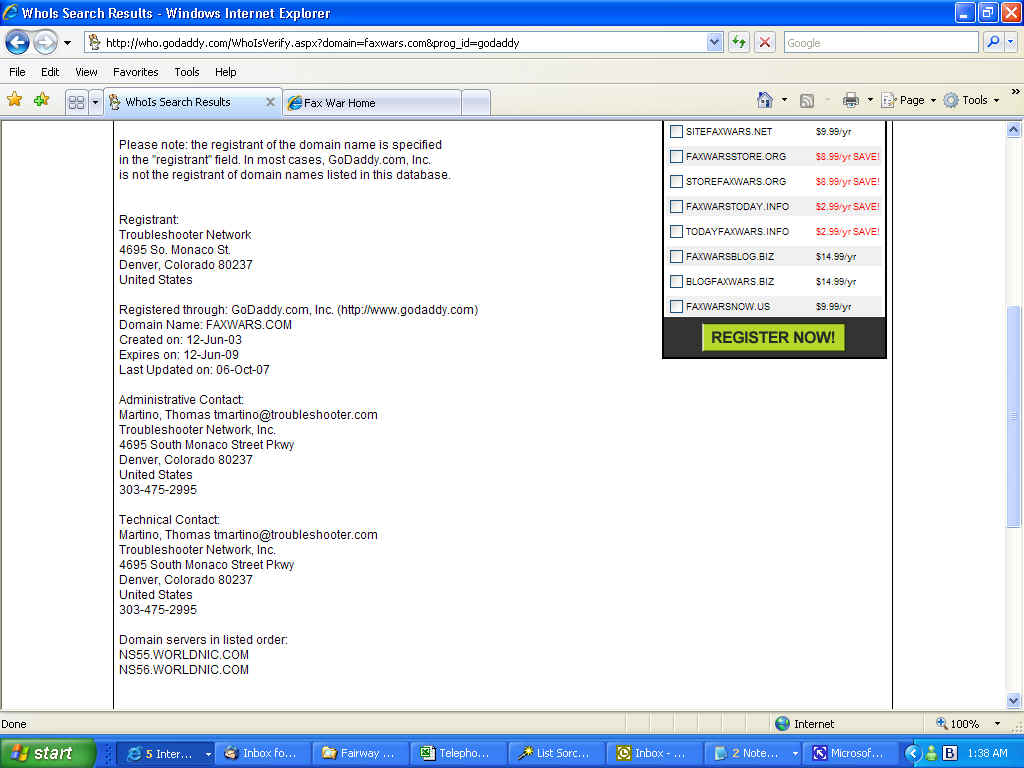Screen dimensions: 1024x768
Task: Open the Tools gear toolbar menu
Action: pos(971,100)
